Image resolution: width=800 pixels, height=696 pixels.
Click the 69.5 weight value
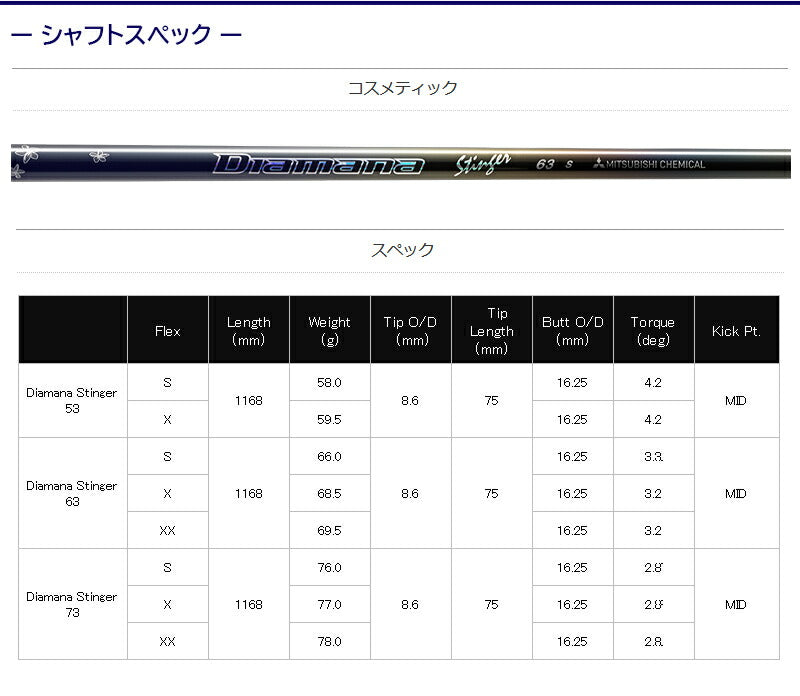[330, 531]
